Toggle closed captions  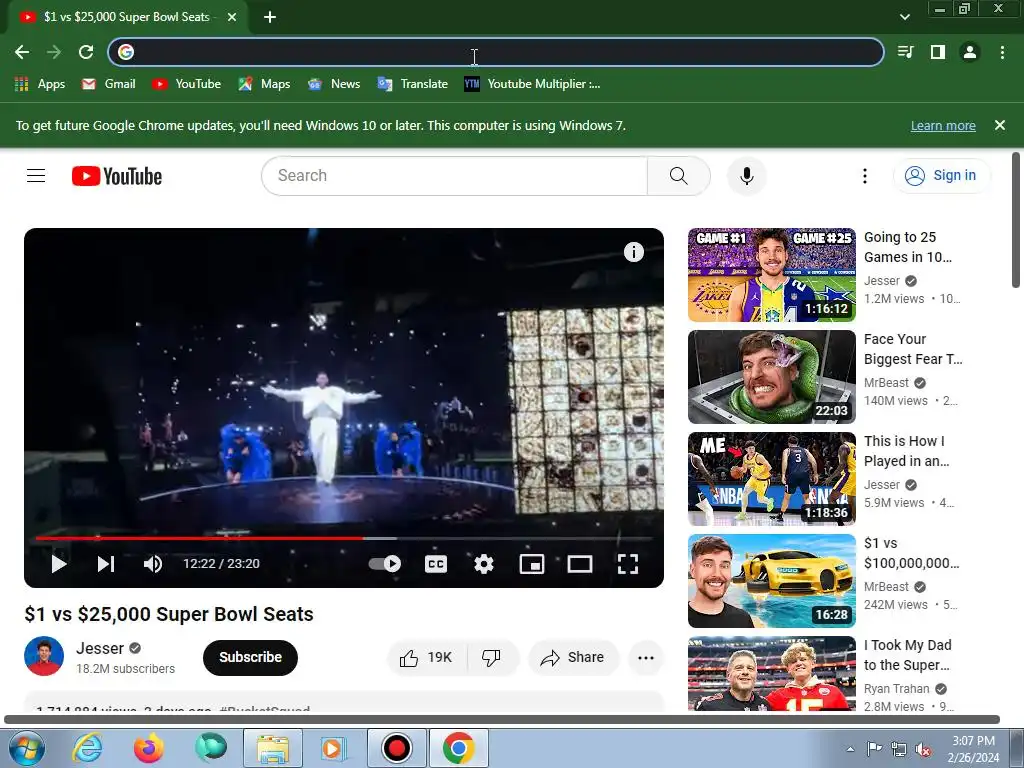click(x=436, y=564)
